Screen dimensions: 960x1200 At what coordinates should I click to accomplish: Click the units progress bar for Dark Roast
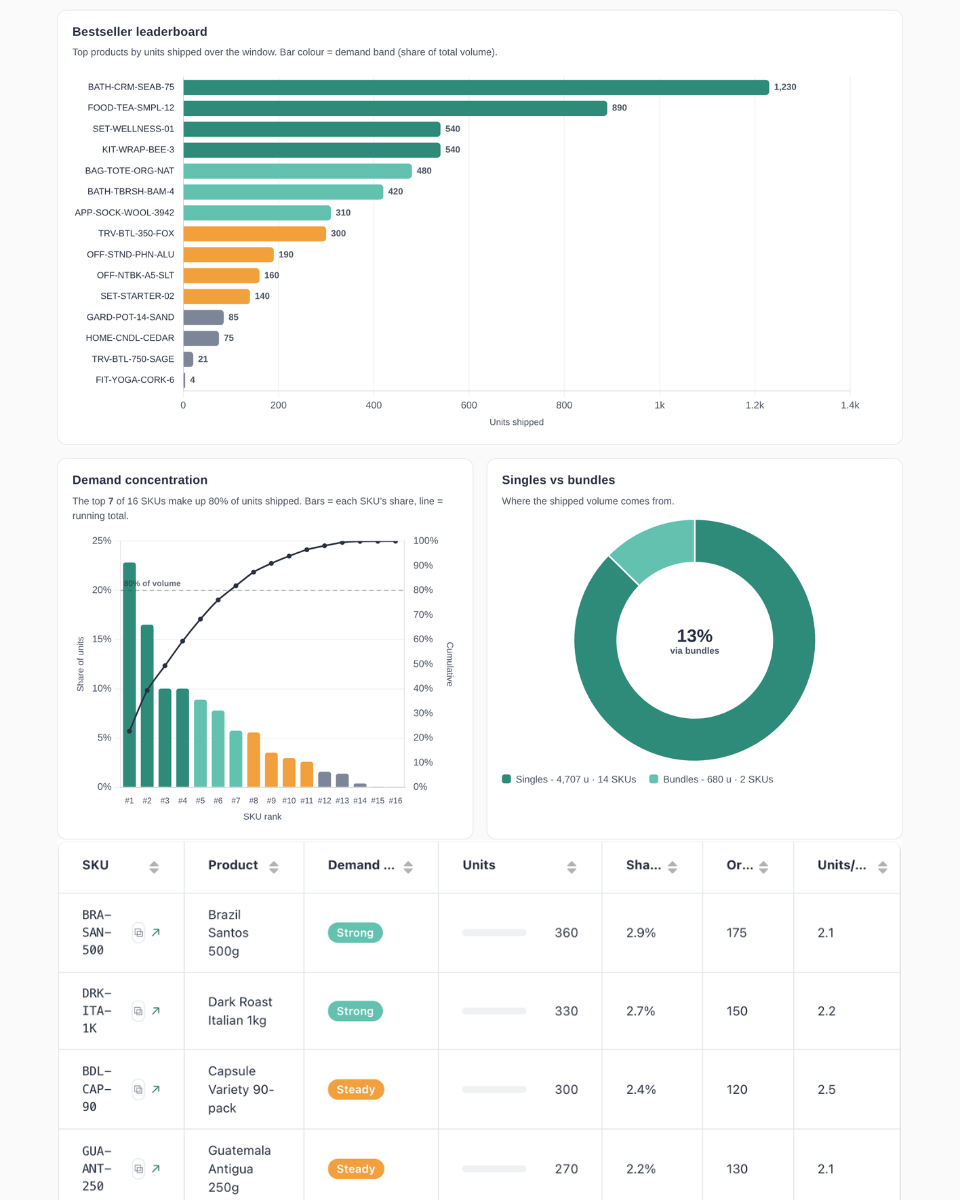pos(494,1011)
